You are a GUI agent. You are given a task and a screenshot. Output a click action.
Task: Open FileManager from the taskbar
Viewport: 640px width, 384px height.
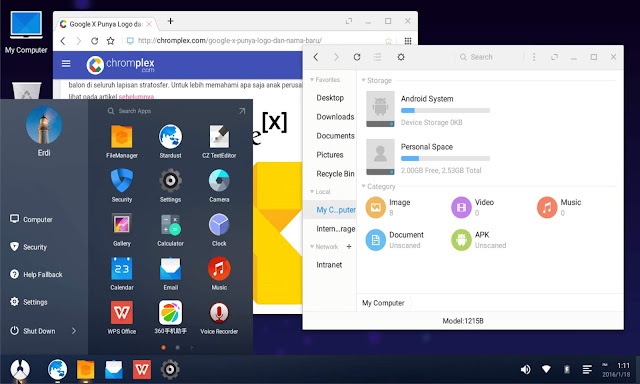pyautogui.click(x=85, y=370)
